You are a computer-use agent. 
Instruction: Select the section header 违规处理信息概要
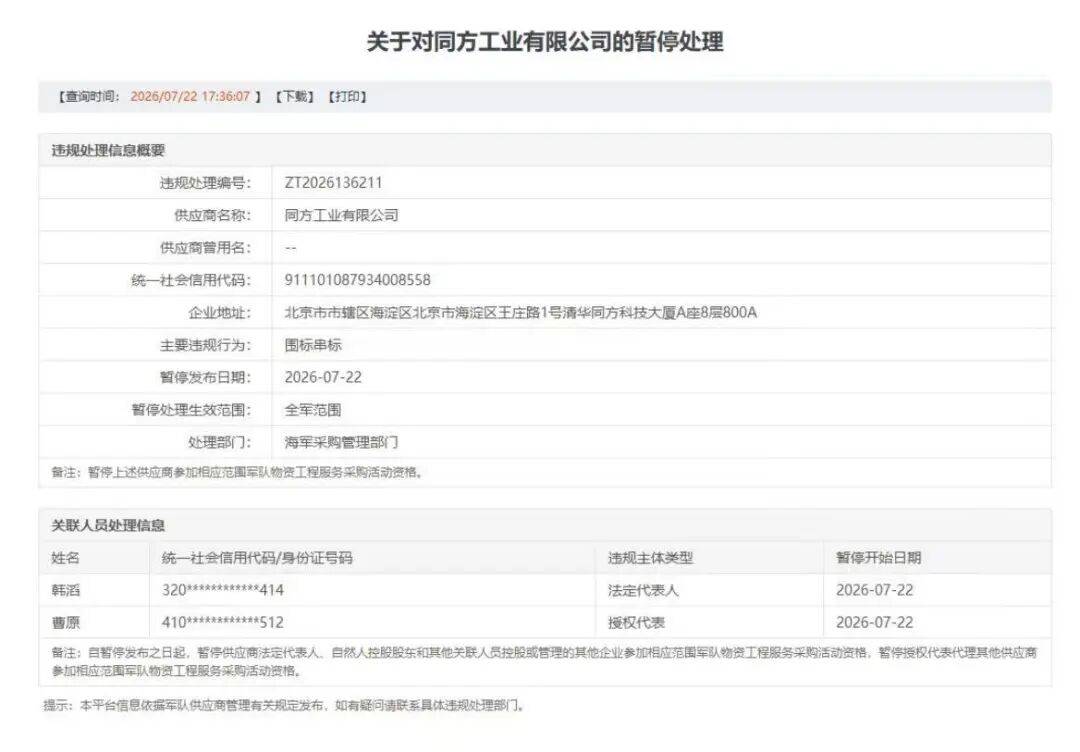[x=108, y=150]
